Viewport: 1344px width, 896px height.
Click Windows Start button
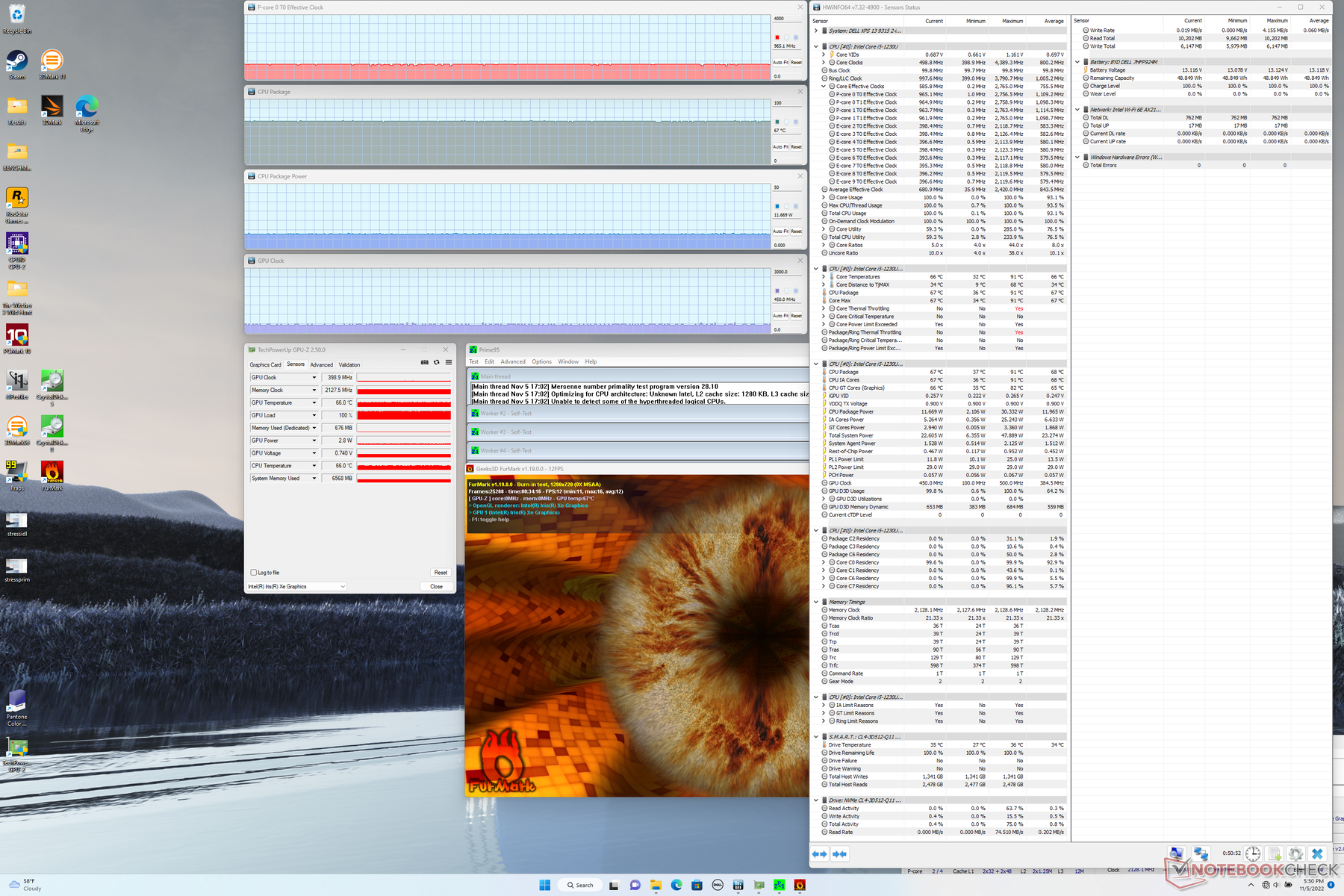pyautogui.click(x=545, y=885)
